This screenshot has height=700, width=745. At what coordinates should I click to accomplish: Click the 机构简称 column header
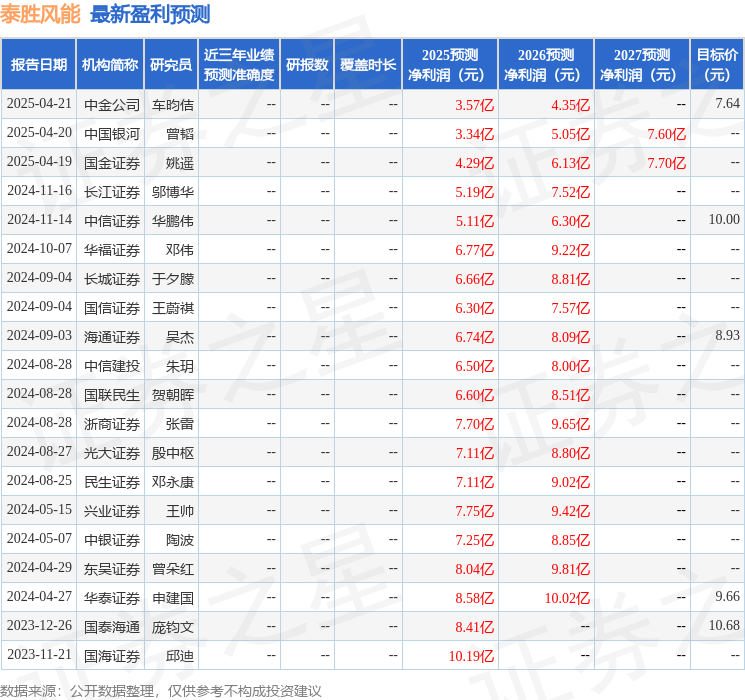pos(110,65)
